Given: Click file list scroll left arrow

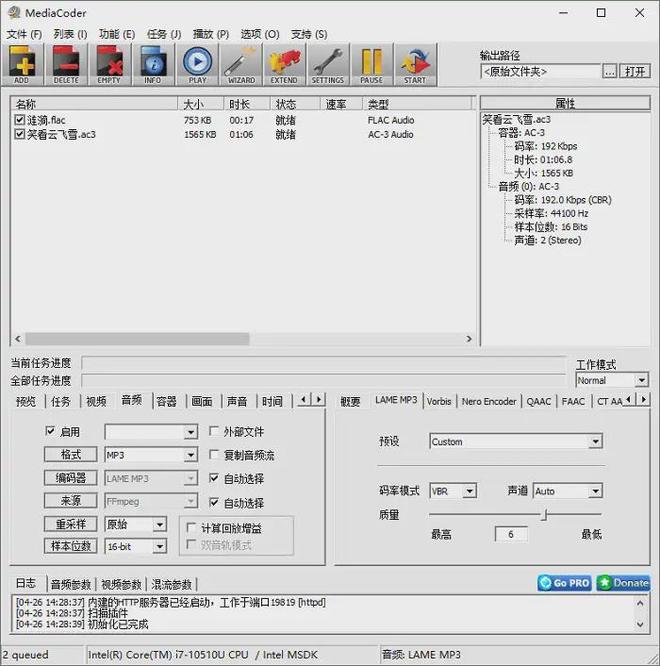Looking at the screenshot, I should pyautogui.click(x=18, y=339).
